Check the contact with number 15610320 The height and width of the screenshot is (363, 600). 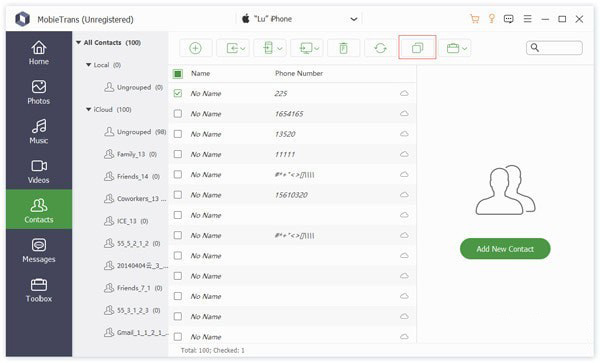(x=178, y=195)
